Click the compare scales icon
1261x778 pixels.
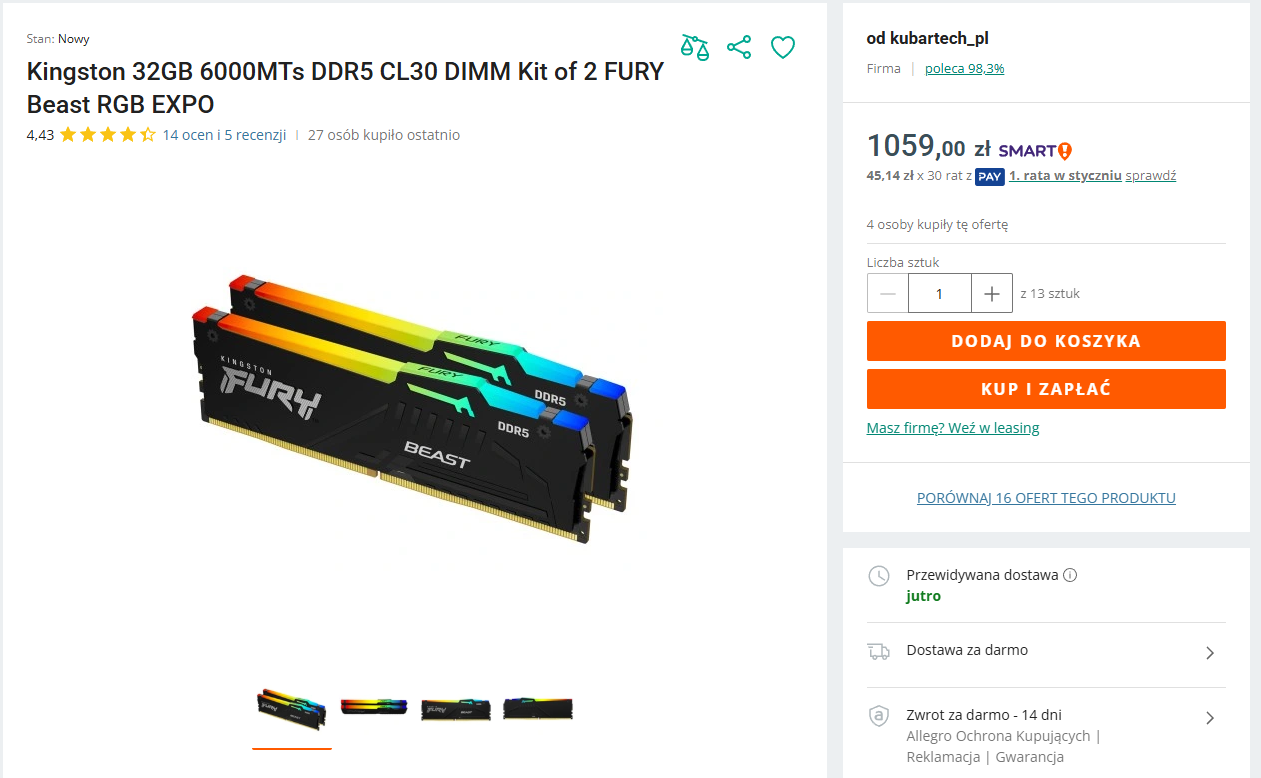695,47
